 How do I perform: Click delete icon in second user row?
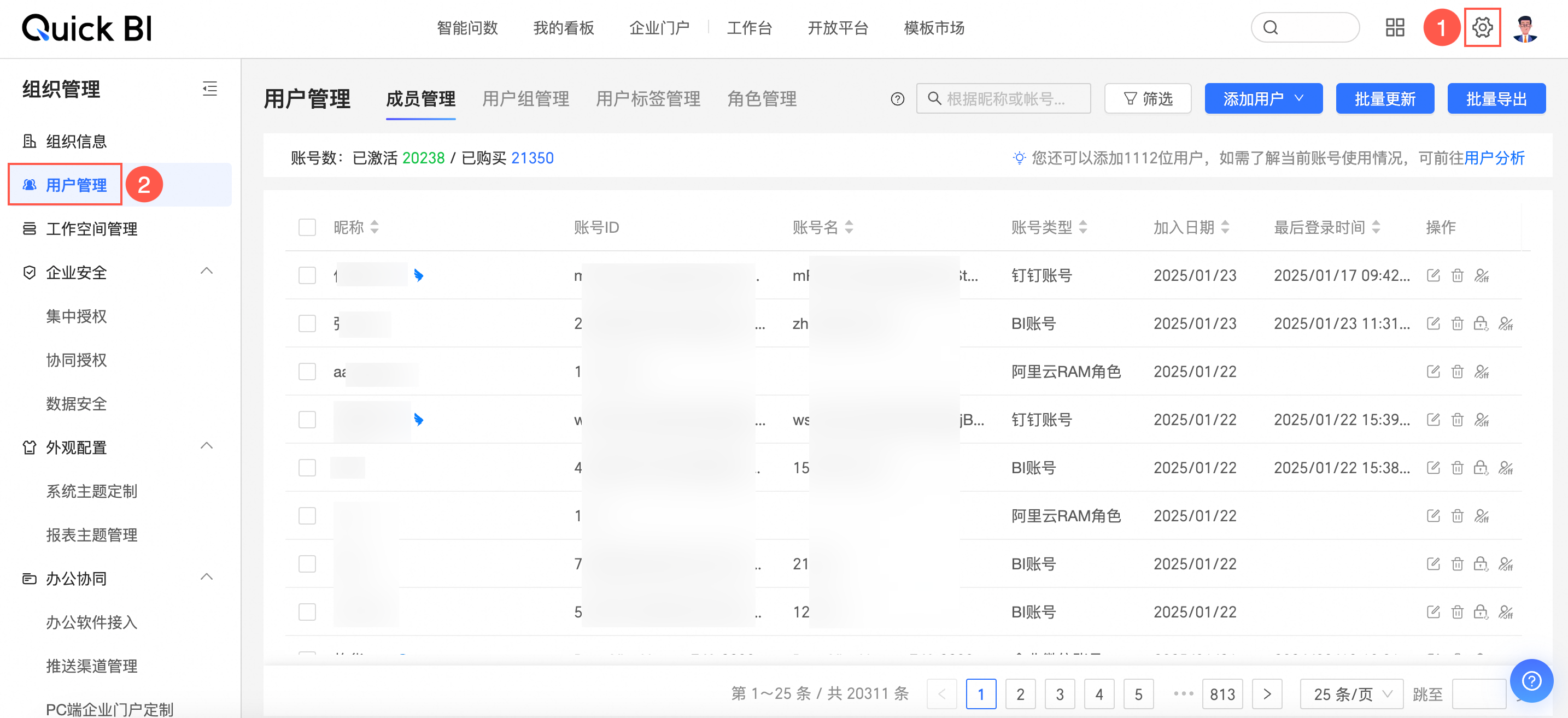[x=1457, y=323]
